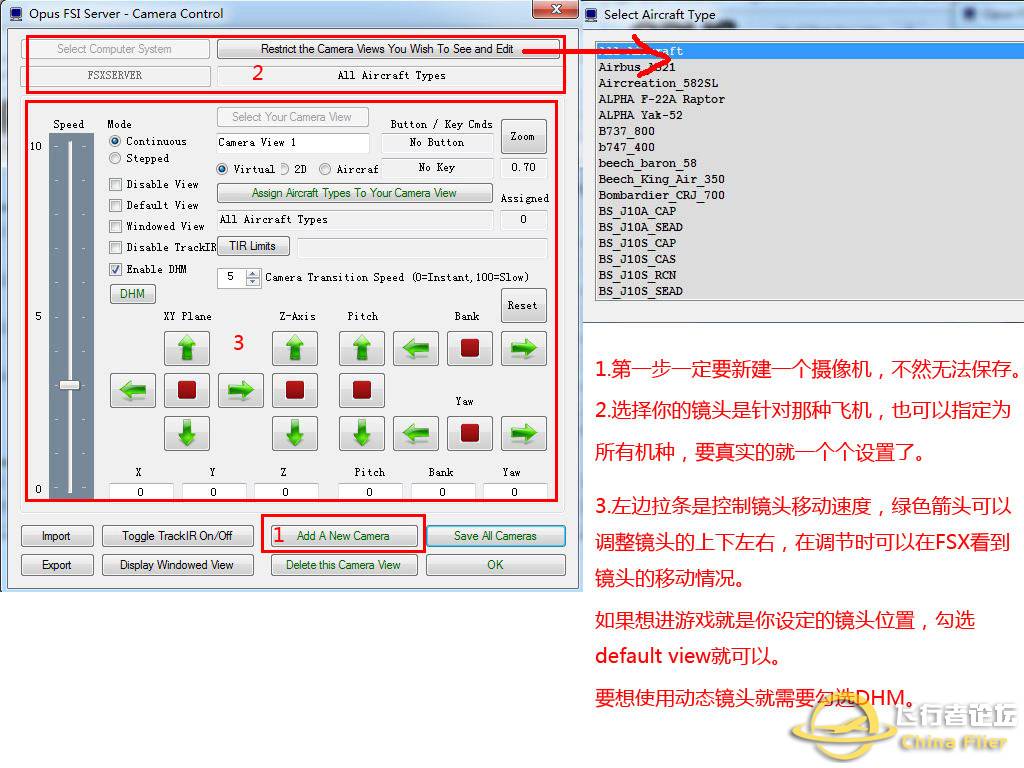Image resolution: width=1024 pixels, height=768 pixels.
Task: Click Bank red stop square
Action: (470, 348)
